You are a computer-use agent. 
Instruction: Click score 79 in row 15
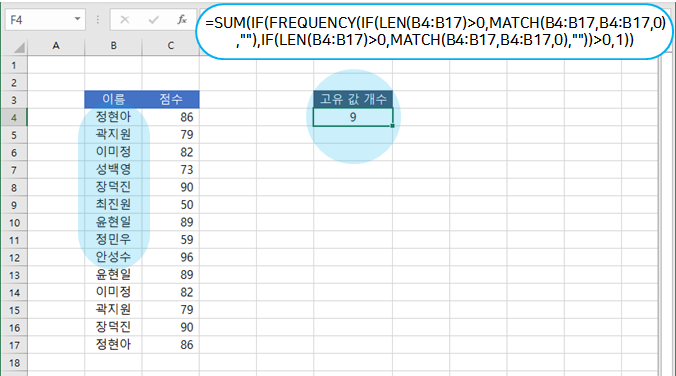[x=171, y=310]
